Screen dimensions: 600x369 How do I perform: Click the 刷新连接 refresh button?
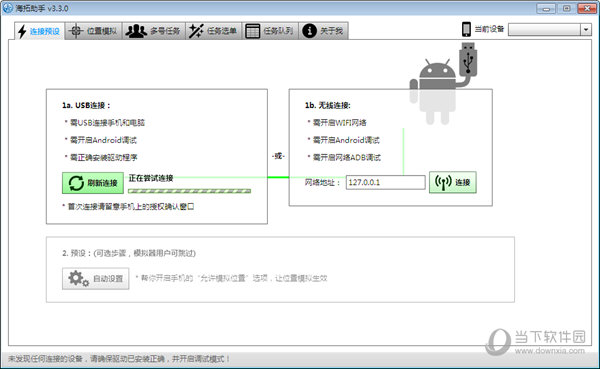93,183
